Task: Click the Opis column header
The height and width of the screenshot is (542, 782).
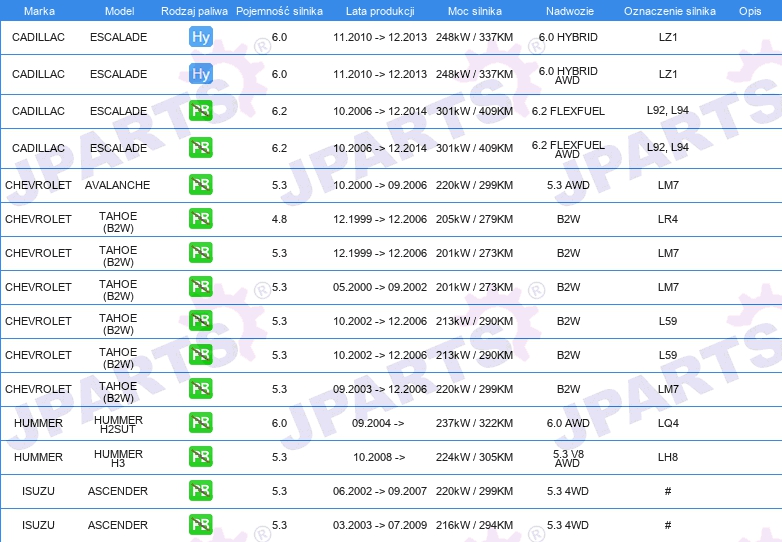Action: [x=750, y=11]
